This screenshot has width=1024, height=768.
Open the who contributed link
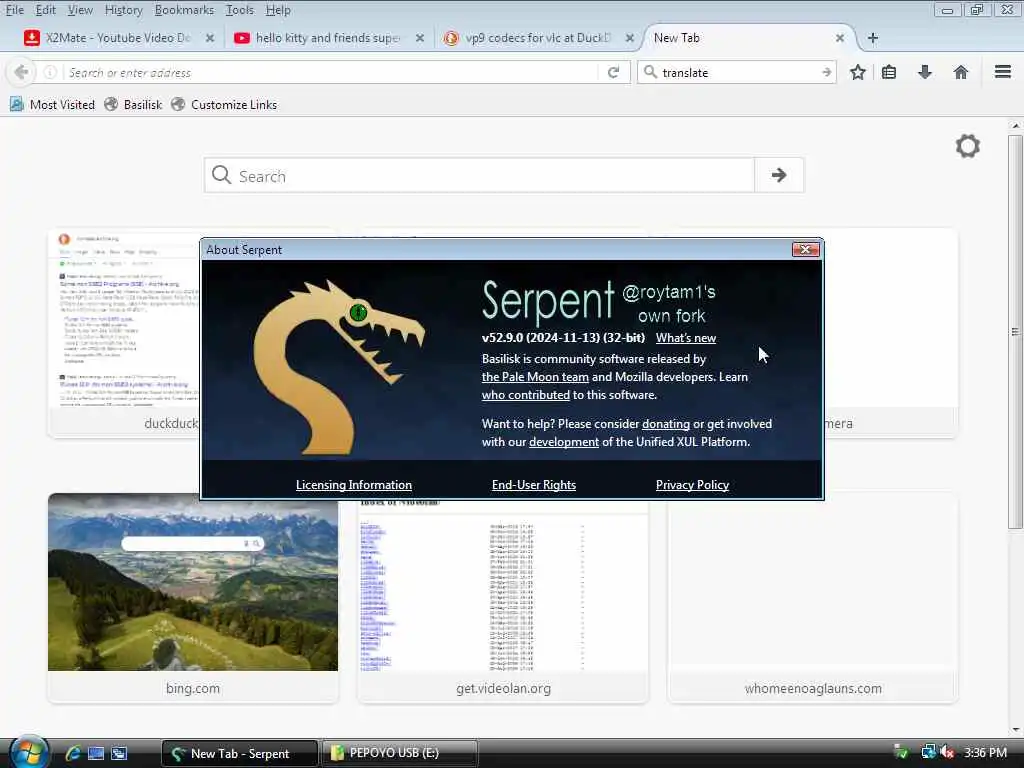click(x=526, y=394)
